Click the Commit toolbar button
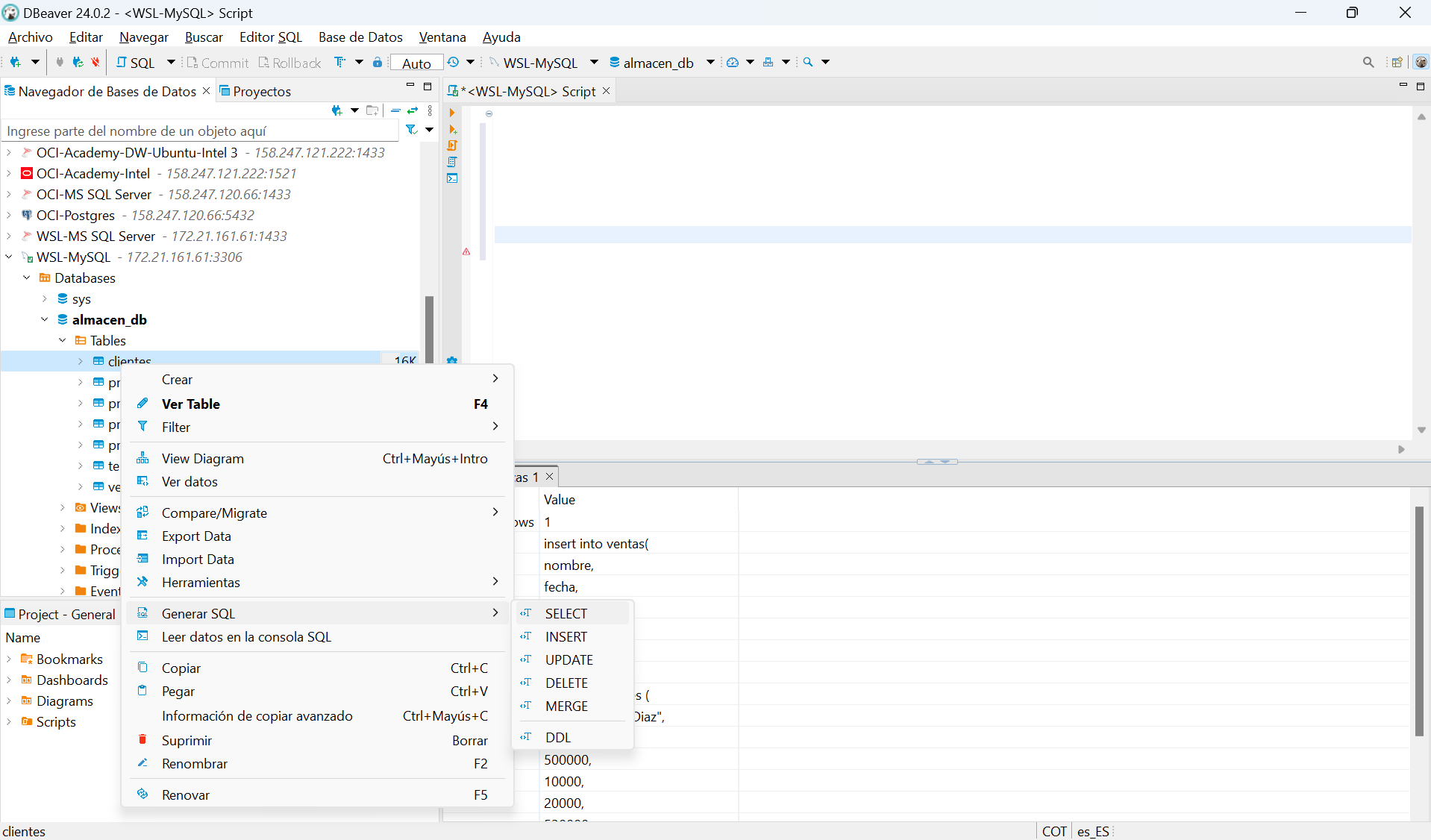Image resolution: width=1431 pixels, height=840 pixels. point(217,63)
